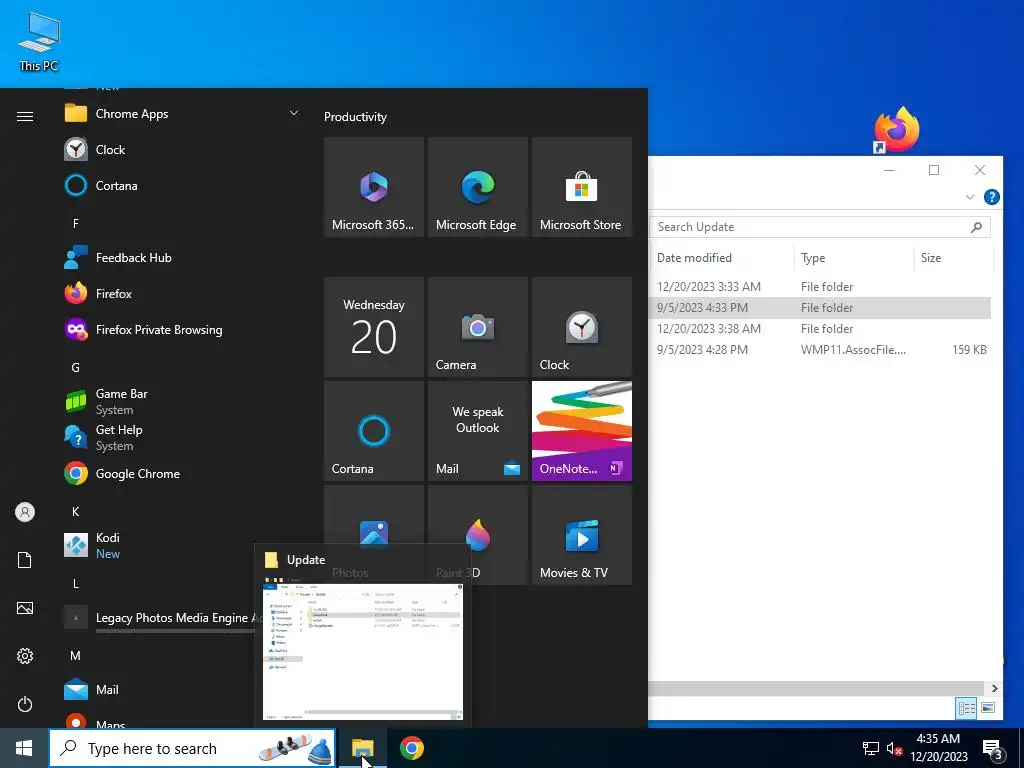Sort by the Type column header
1024x768 pixels.
pyautogui.click(x=813, y=258)
